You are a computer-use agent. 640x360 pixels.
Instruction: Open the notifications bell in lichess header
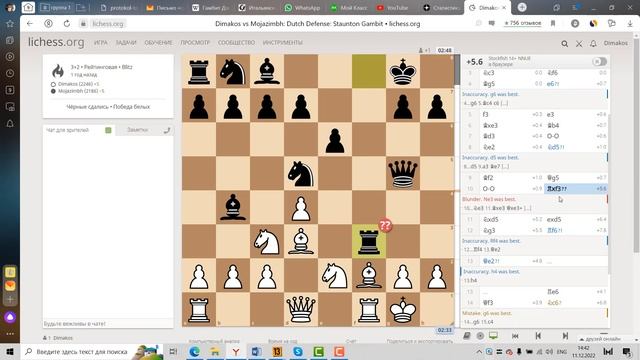pos(593,43)
